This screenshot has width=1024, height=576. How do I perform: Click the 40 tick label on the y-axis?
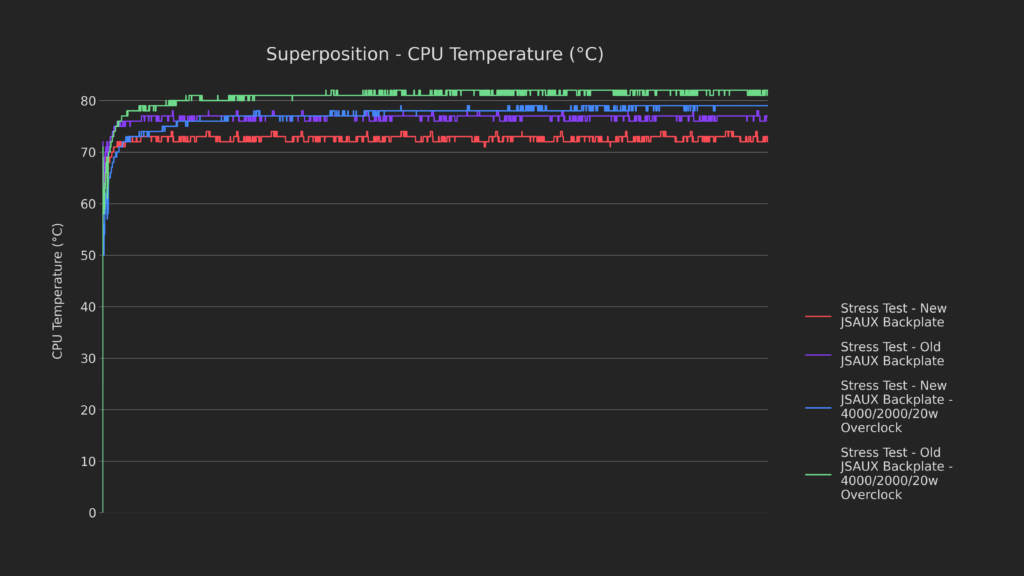pyautogui.click(x=88, y=307)
